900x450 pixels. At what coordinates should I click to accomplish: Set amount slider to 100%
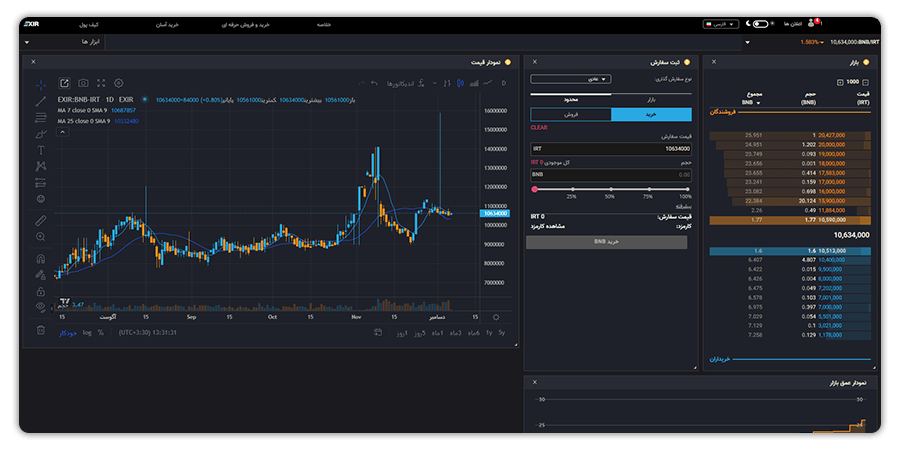(688, 189)
